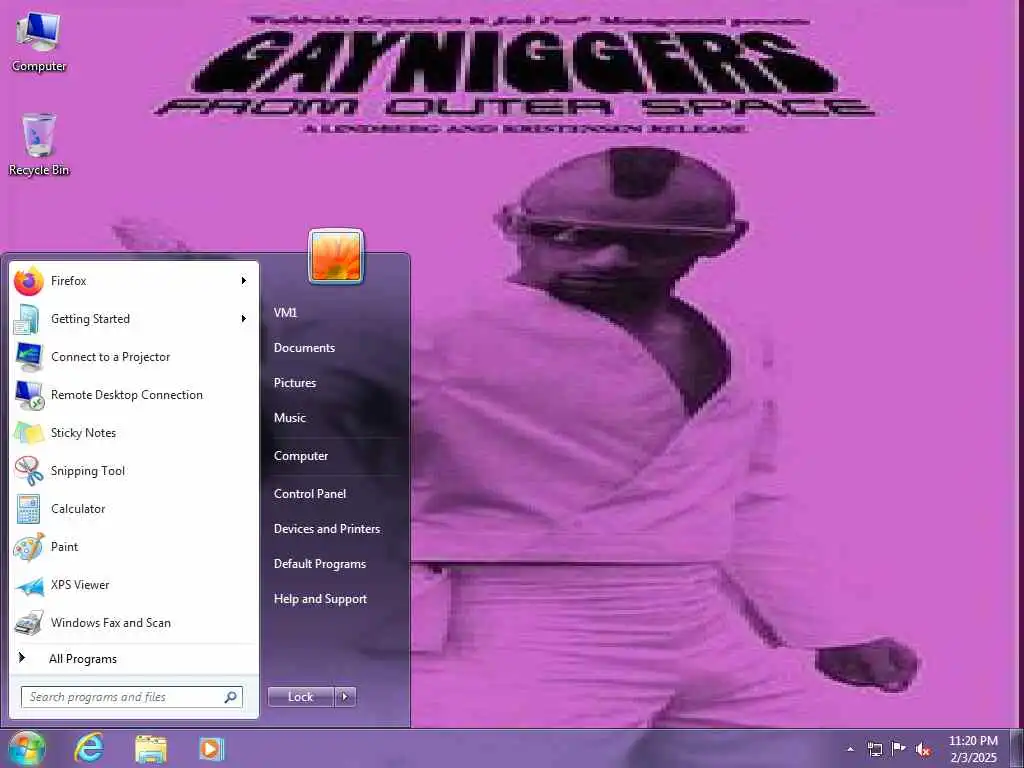This screenshot has width=1024, height=768.
Task: Open Devices and Printers
Action: pyautogui.click(x=327, y=529)
